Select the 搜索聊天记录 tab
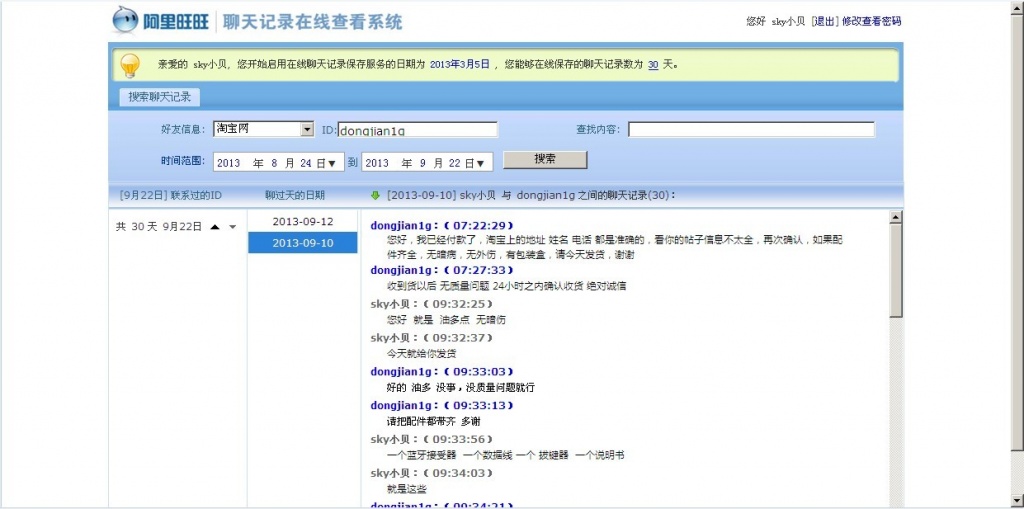 (x=159, y=97)
